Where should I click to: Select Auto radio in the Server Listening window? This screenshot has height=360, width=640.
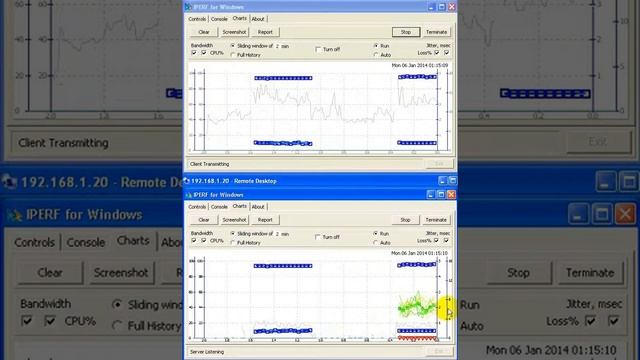376,242
